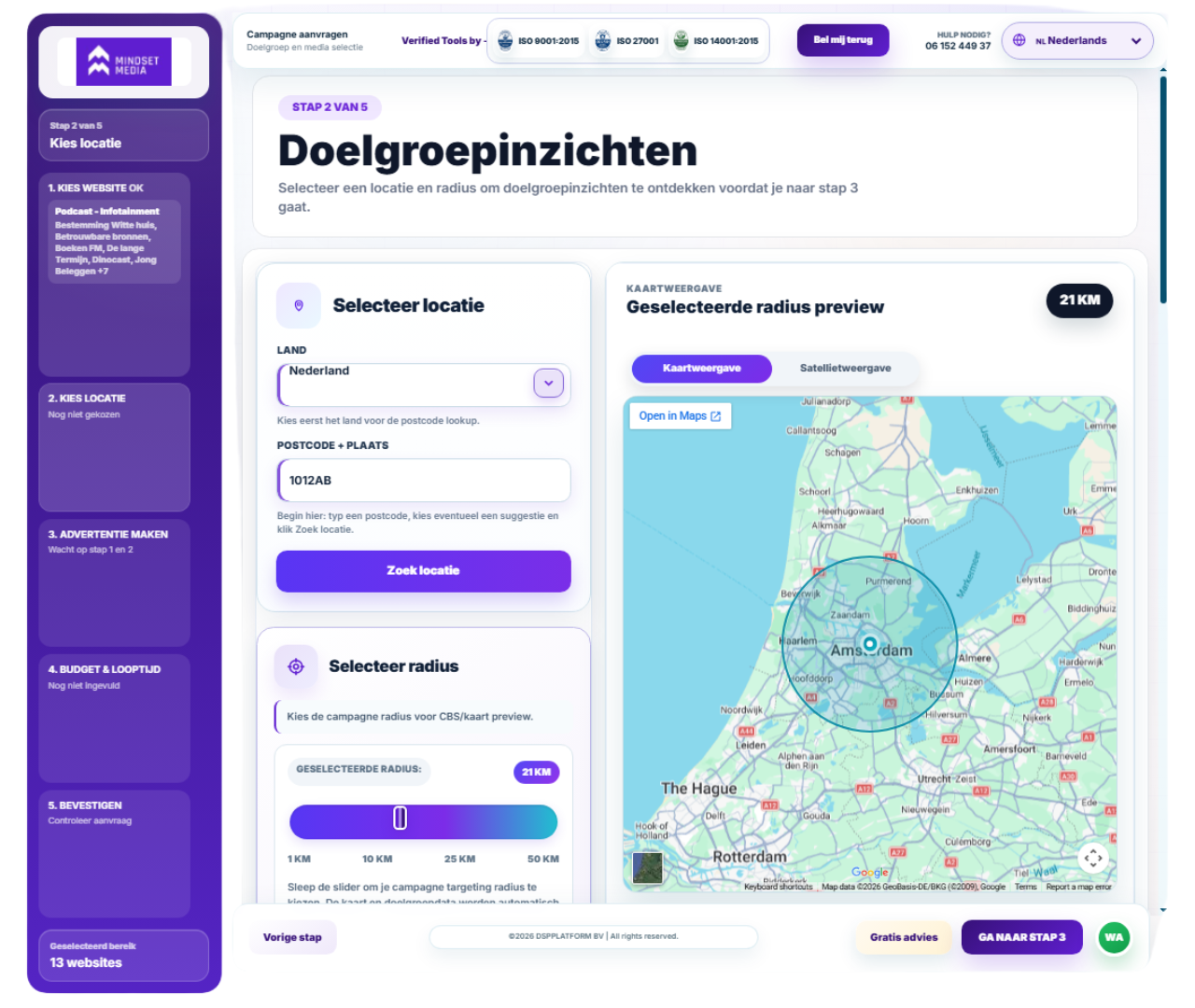
Task: Click the STAP 2 VAN 5 badge
Action: click(330, 107)
